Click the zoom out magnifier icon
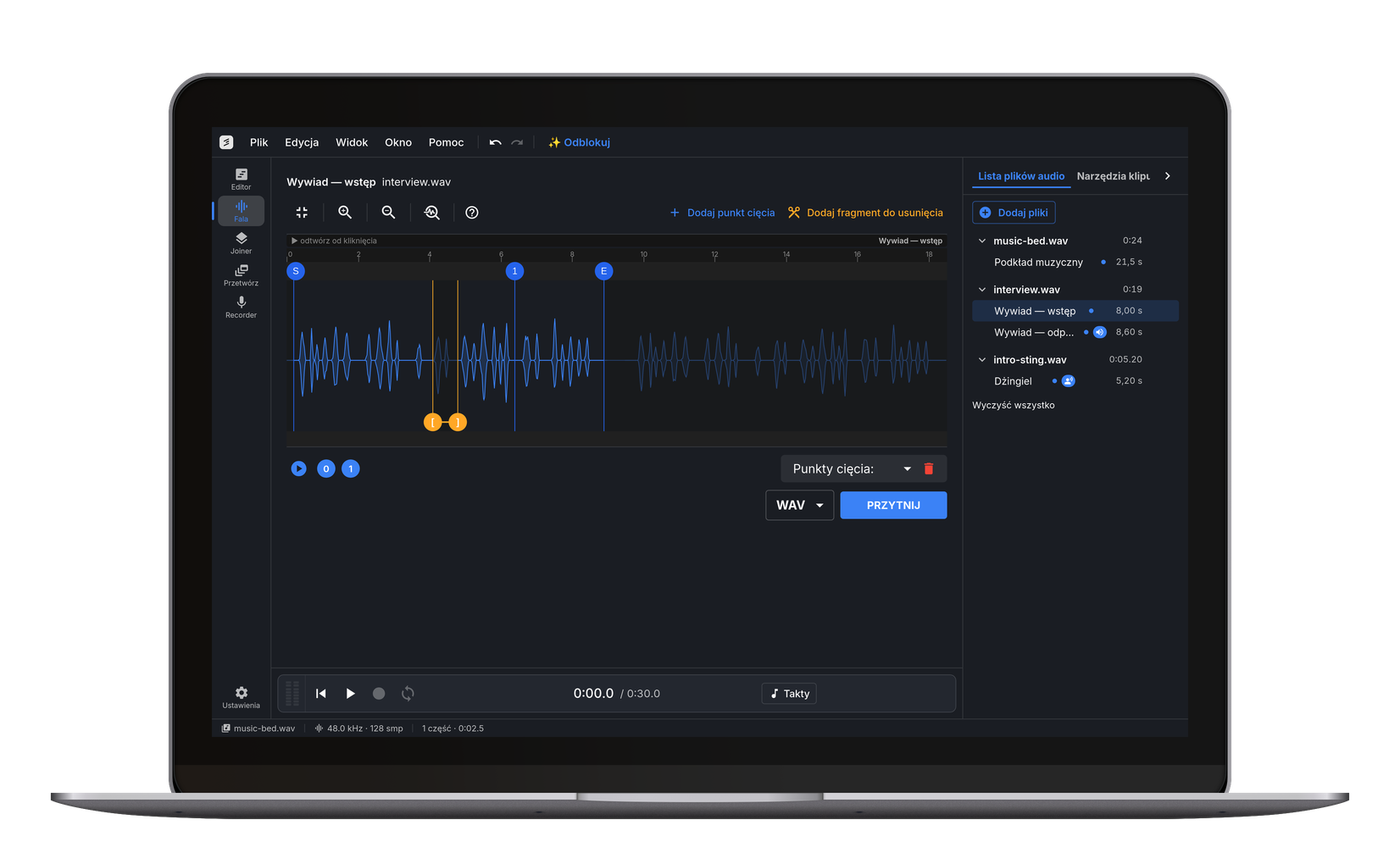This screenshot has width=1400, height=864. [x=388, y=213]
